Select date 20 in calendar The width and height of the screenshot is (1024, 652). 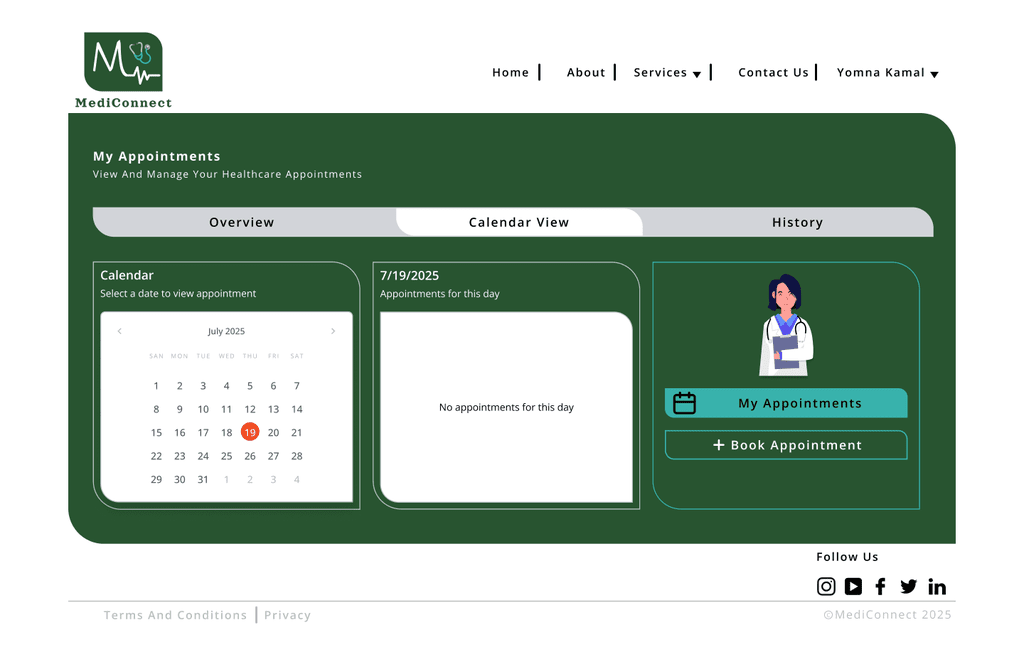(273, 432)
